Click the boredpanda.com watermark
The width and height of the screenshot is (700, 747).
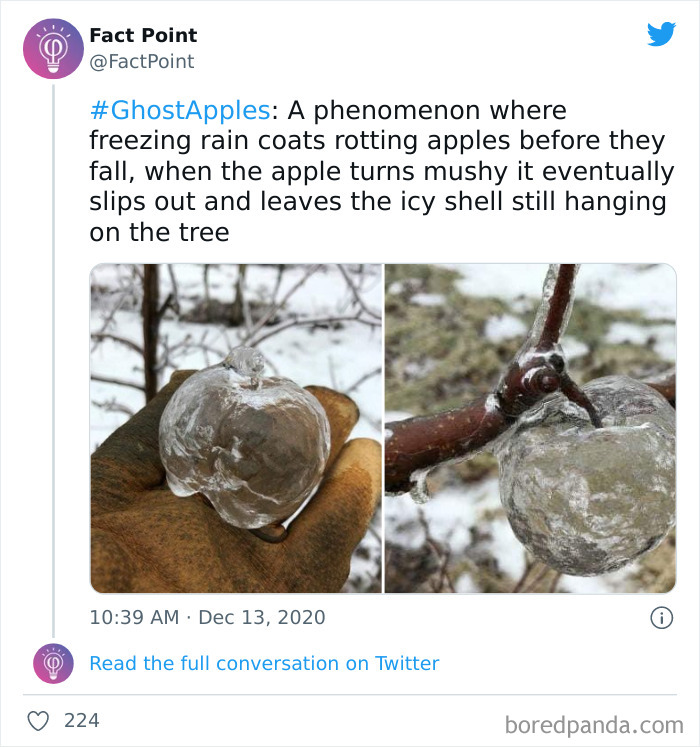point(594,723)
